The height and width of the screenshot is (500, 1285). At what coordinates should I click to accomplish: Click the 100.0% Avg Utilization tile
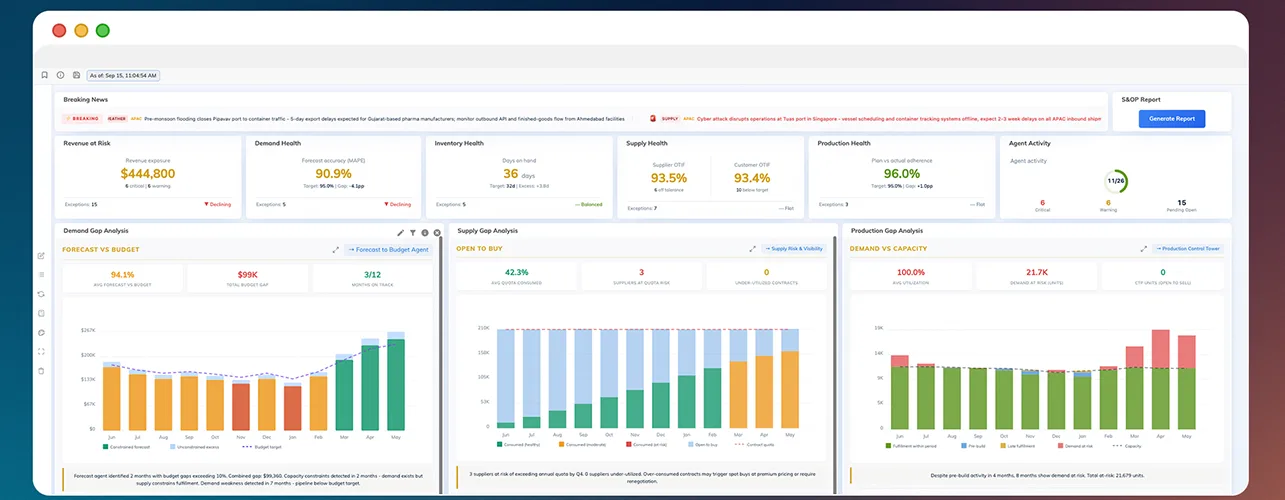[x=911, y=276]
